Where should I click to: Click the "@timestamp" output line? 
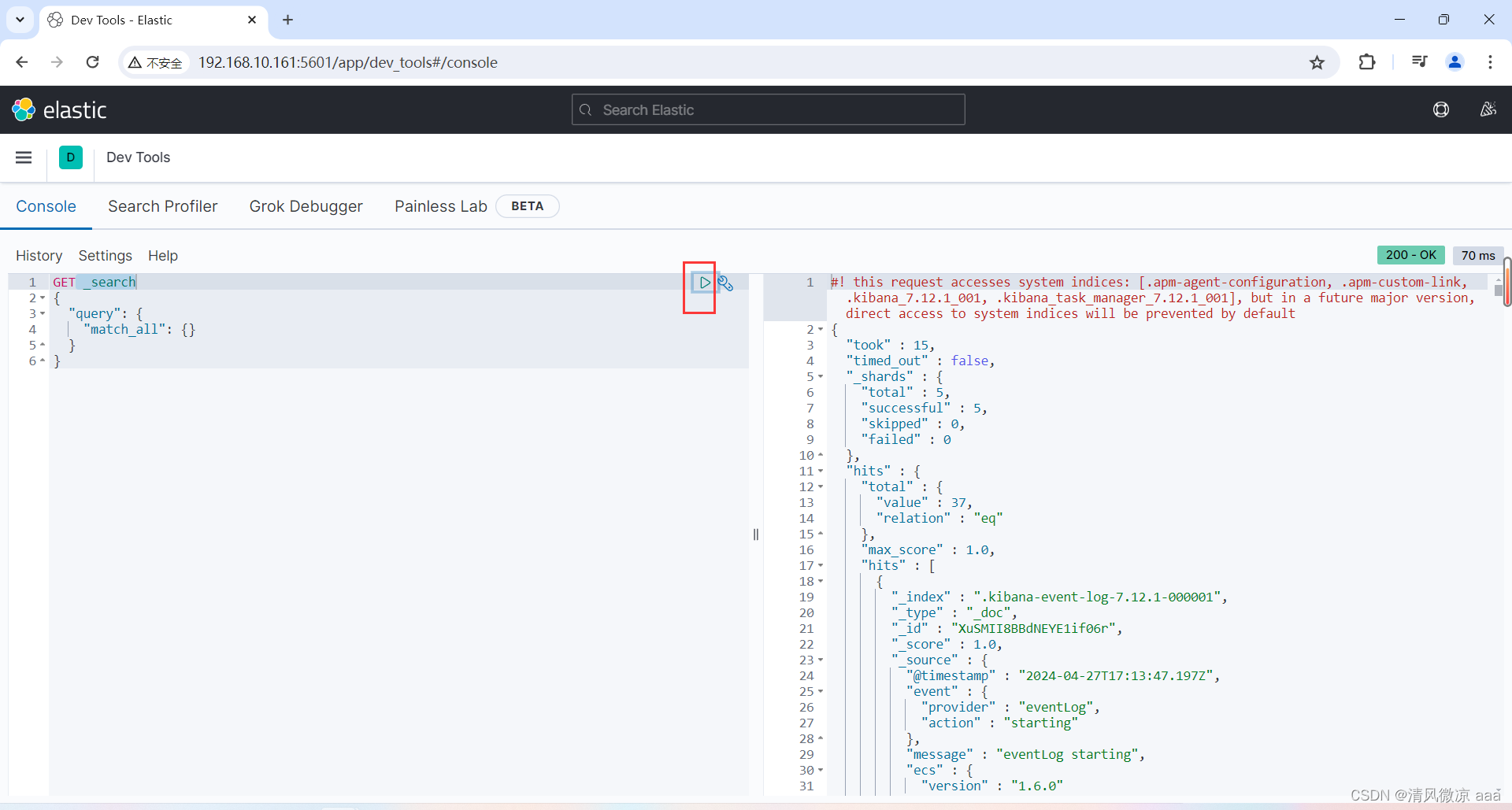click(x=1063, y=676)
